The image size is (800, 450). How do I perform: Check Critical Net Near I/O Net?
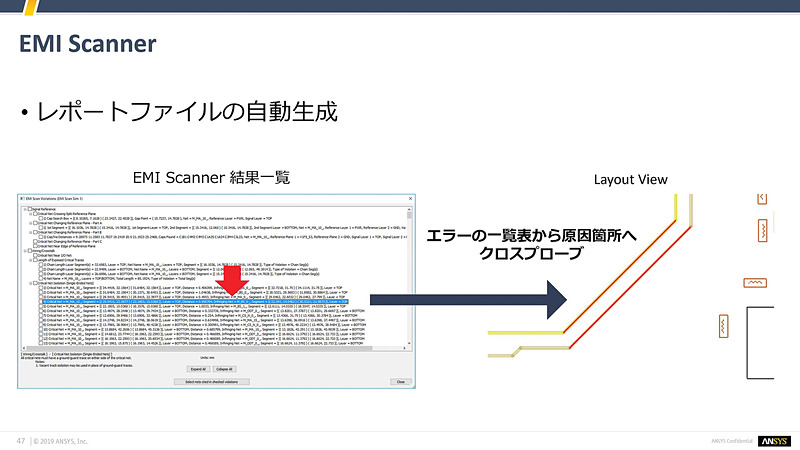pos(35,255)
